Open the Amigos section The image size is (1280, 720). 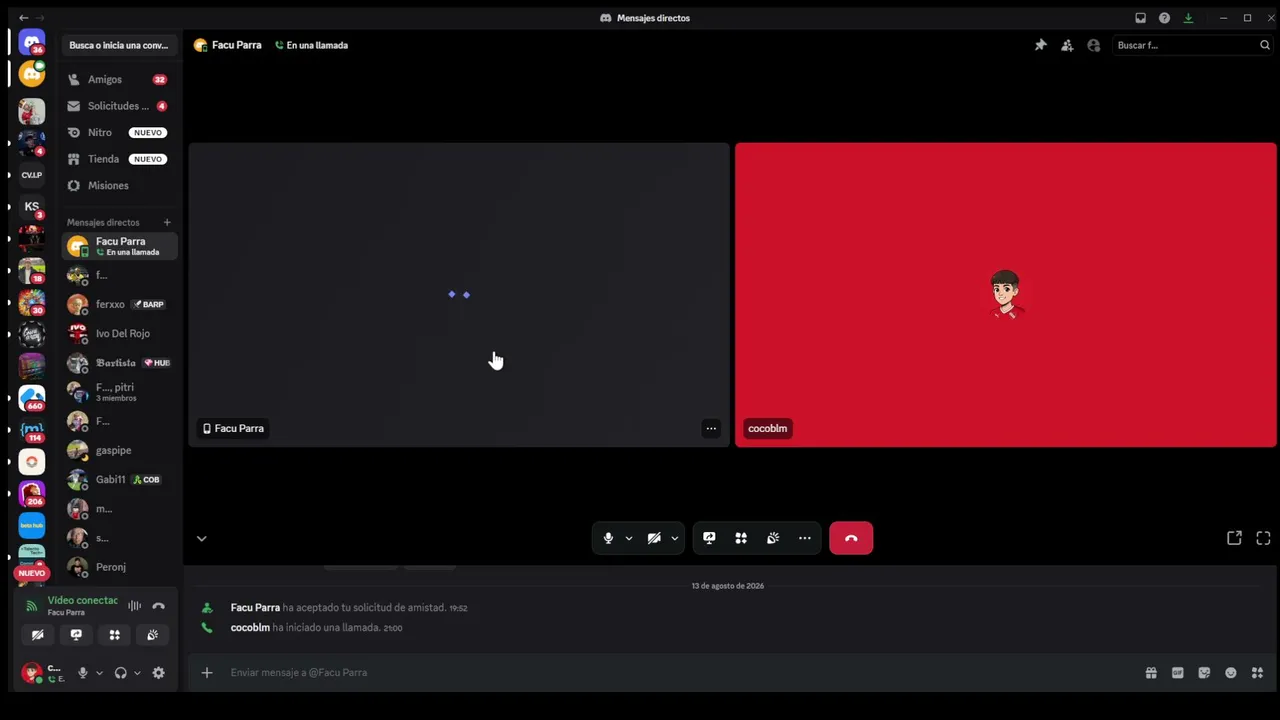click(x=118, y=80)
